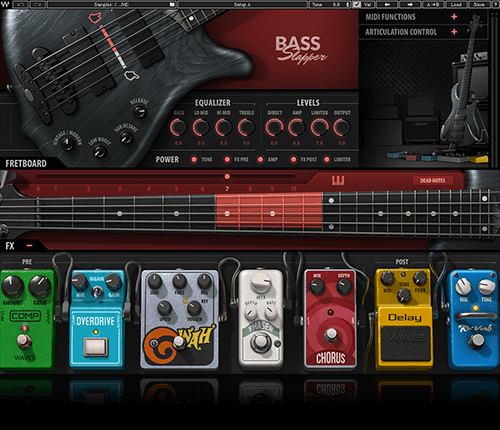The height and width of the screenshot is (430, 500).
Task: Toggle the Phaser pedal footswitch
Action: click(x=260, y=343)
